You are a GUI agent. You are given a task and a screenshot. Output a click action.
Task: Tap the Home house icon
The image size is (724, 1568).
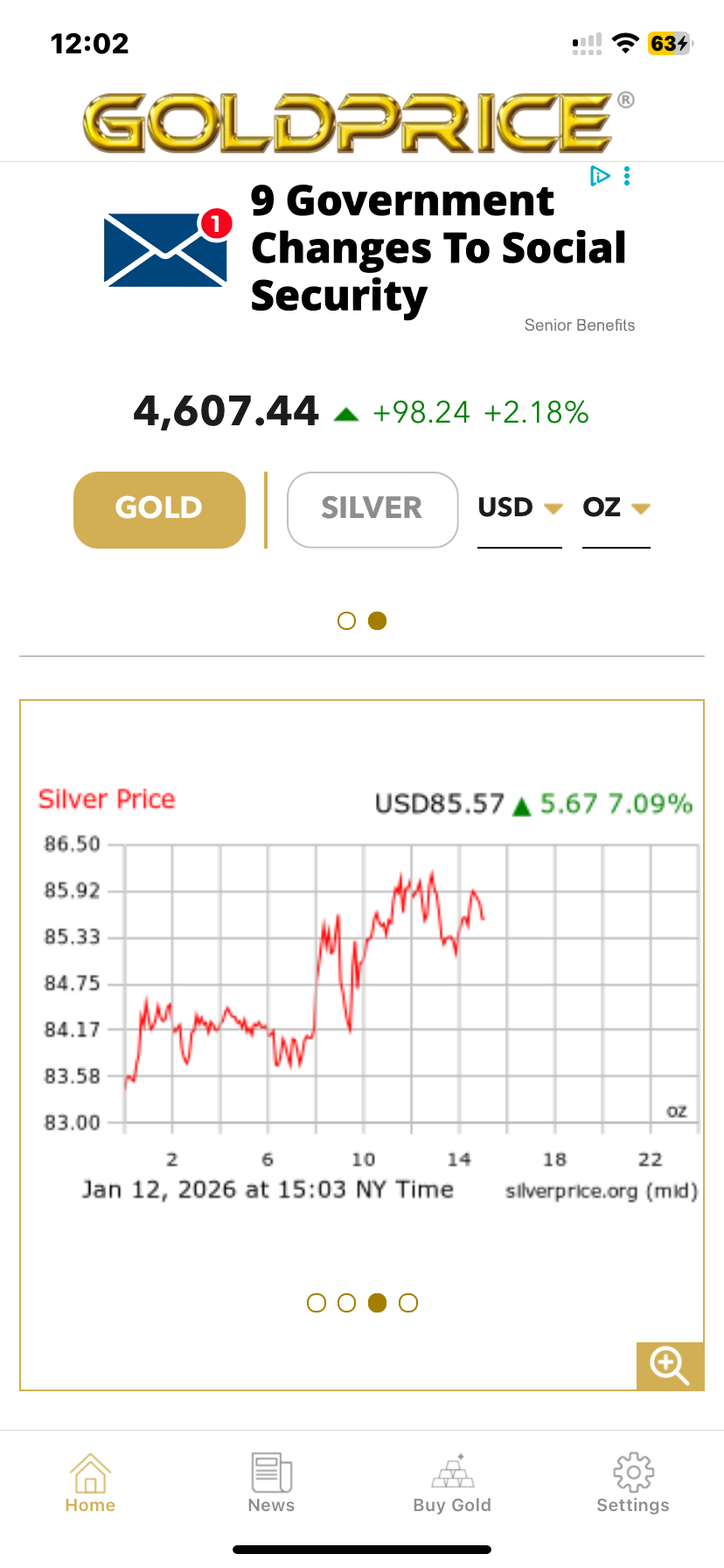point(90,1473)
